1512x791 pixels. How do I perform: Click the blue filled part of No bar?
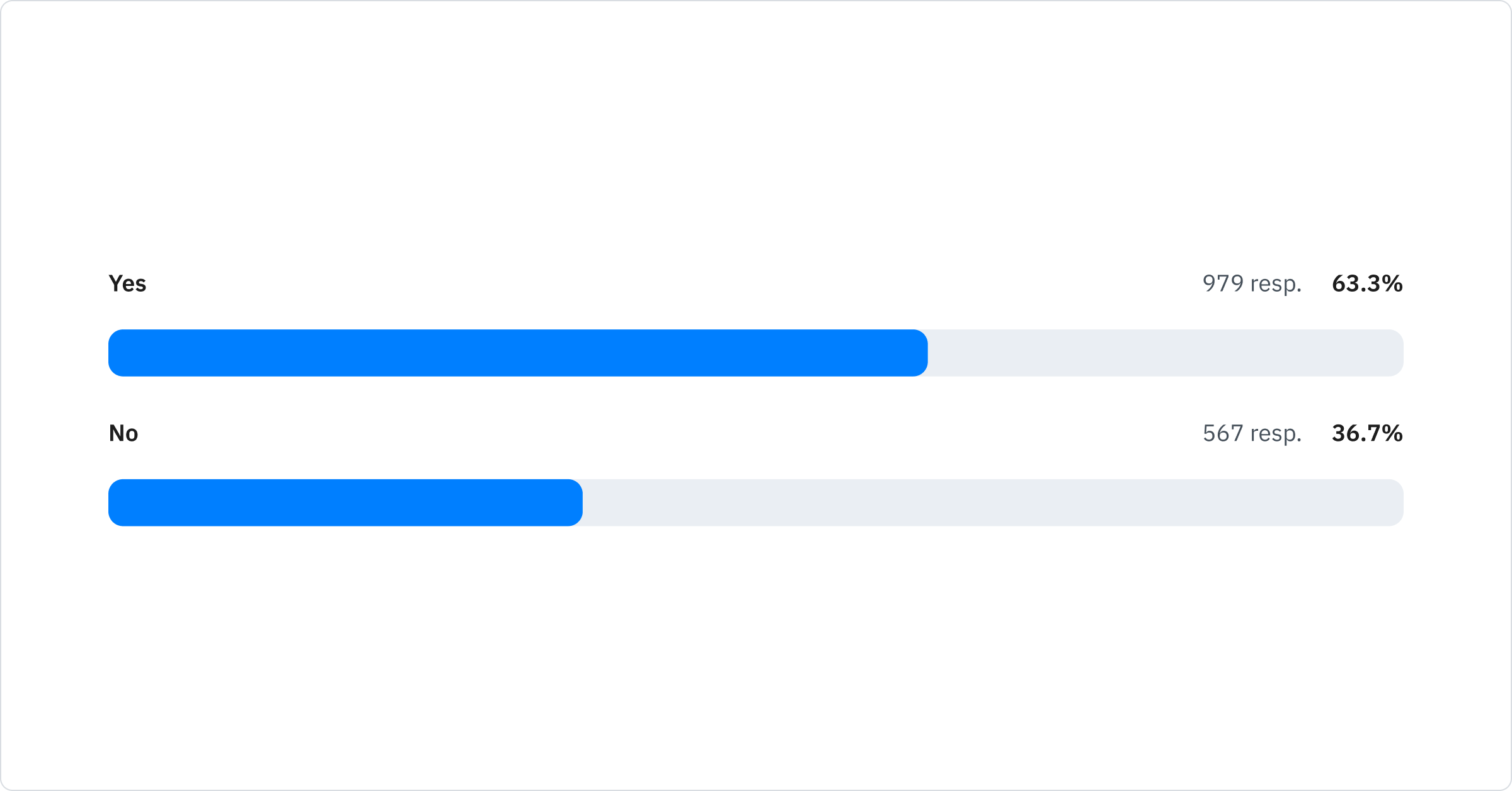click(345, 503)
